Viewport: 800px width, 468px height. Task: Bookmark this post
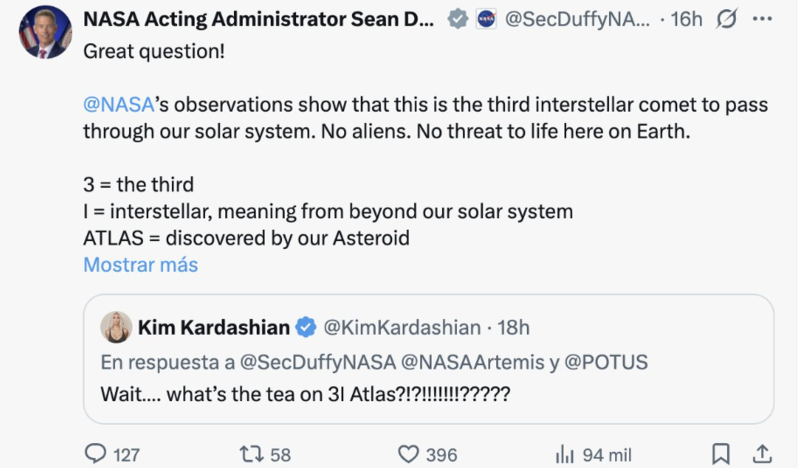720,454
